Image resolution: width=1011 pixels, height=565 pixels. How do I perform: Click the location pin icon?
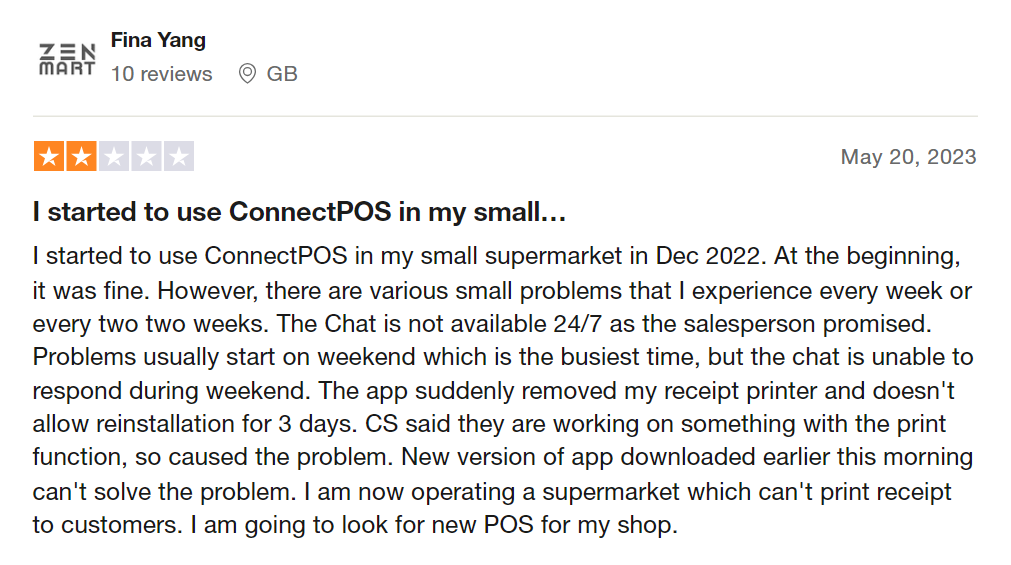tap(247, 74)
